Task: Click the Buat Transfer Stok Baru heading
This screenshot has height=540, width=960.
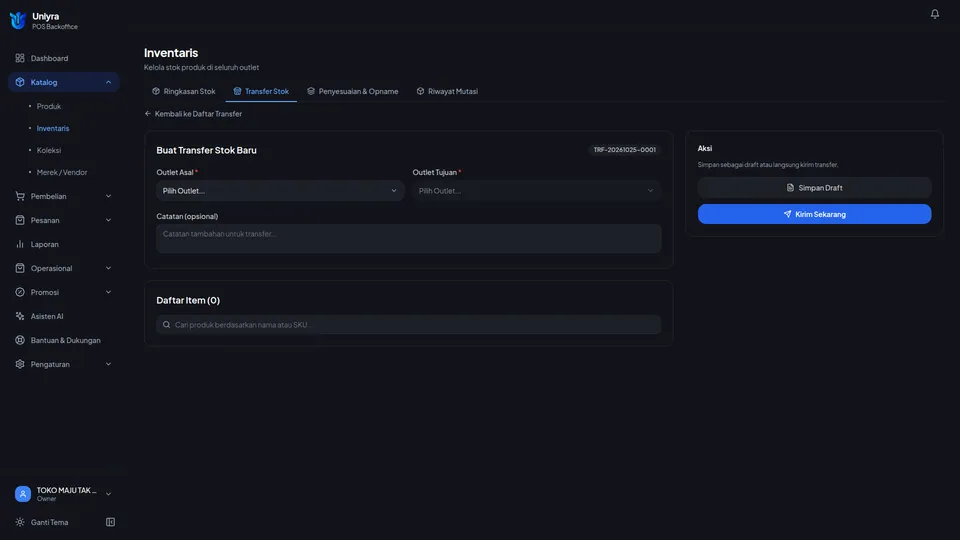Action: coord(206,150)
